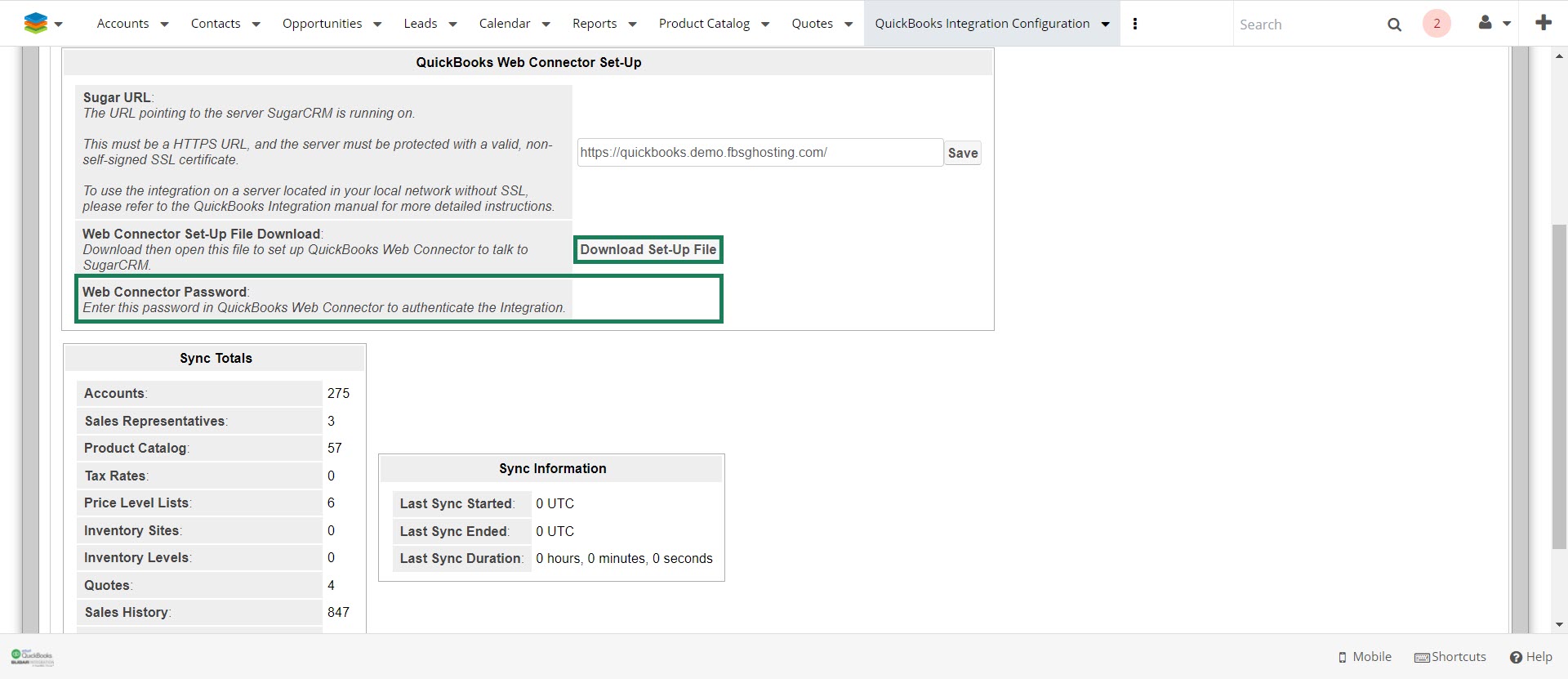Click the Download Set-Up File button
The height and width of the screenshot is (679, 1568).
point(648,250)
